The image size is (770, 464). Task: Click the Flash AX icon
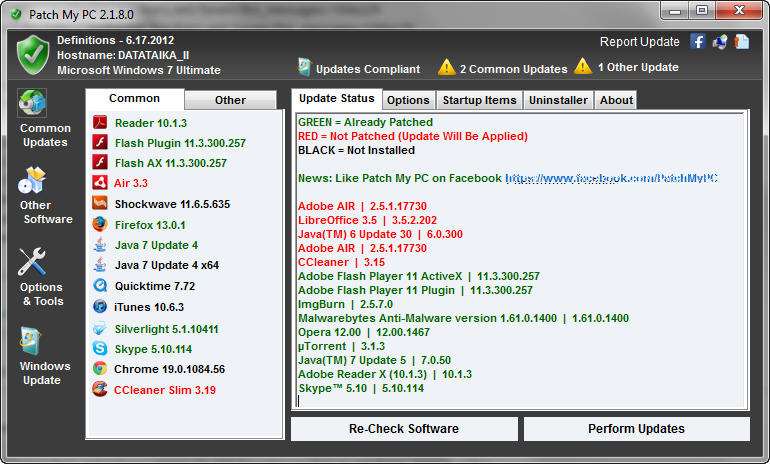coord(100,162)
